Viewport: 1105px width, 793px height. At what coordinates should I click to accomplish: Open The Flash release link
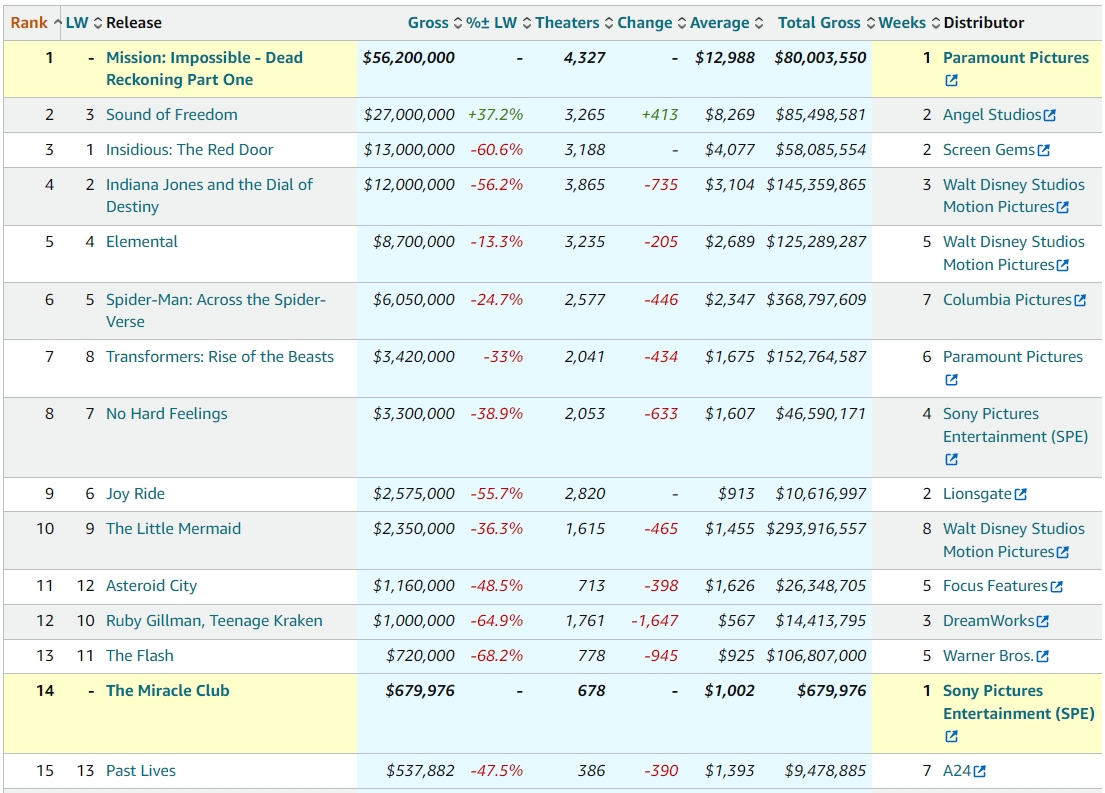click(x=140, y=656)
